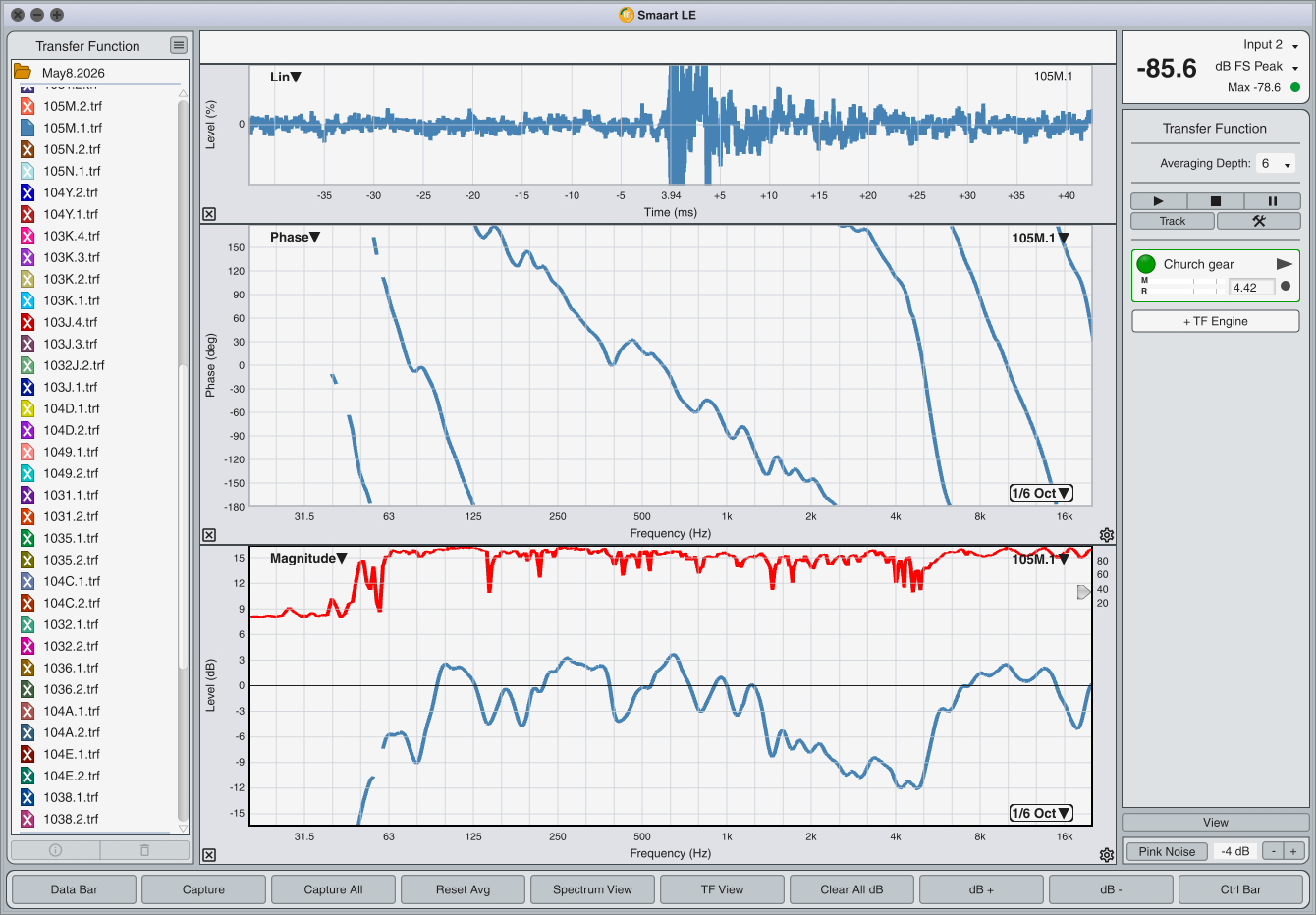Click the trace icon for 1038.2.trf

[x=27, y=819]
